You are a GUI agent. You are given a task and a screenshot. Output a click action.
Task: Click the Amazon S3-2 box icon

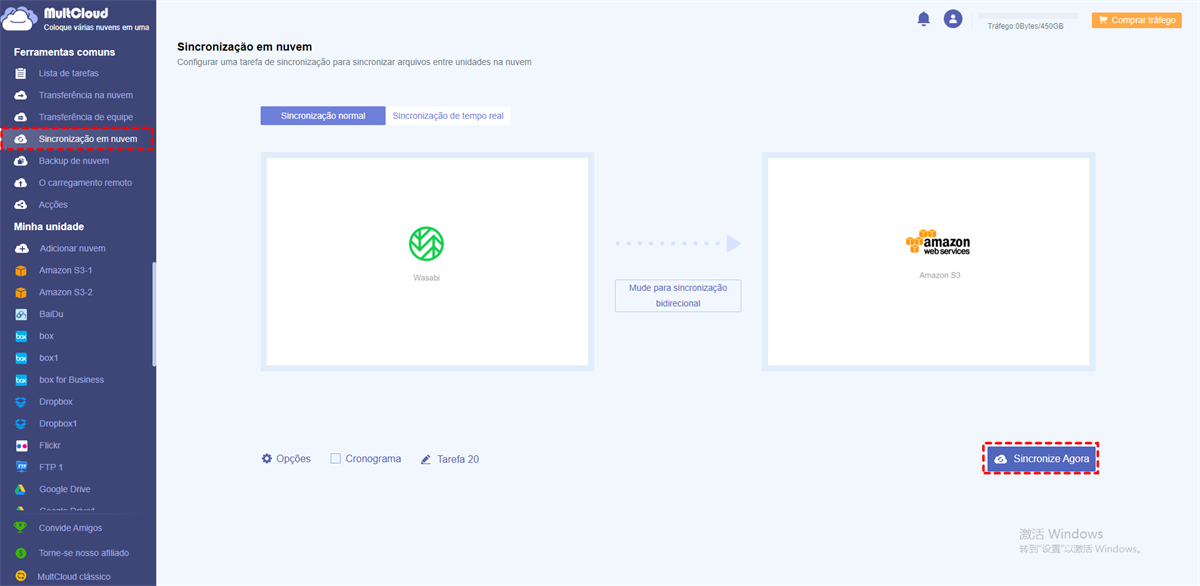tap(21, 292)
